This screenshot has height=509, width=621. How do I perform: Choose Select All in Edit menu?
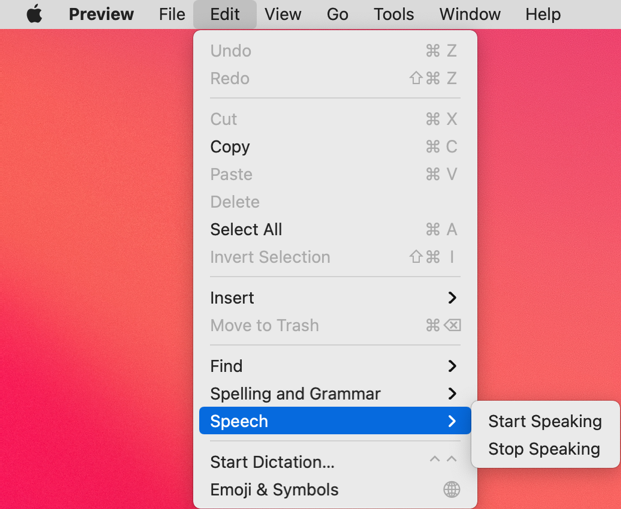[335, 230]
